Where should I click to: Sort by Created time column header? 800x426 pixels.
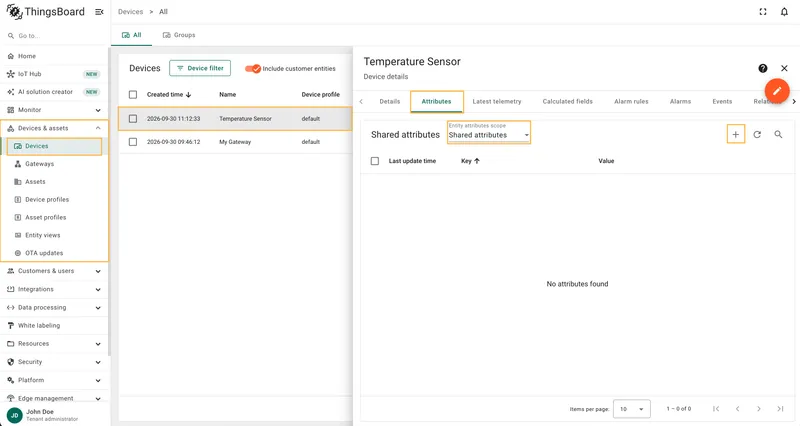169,95
